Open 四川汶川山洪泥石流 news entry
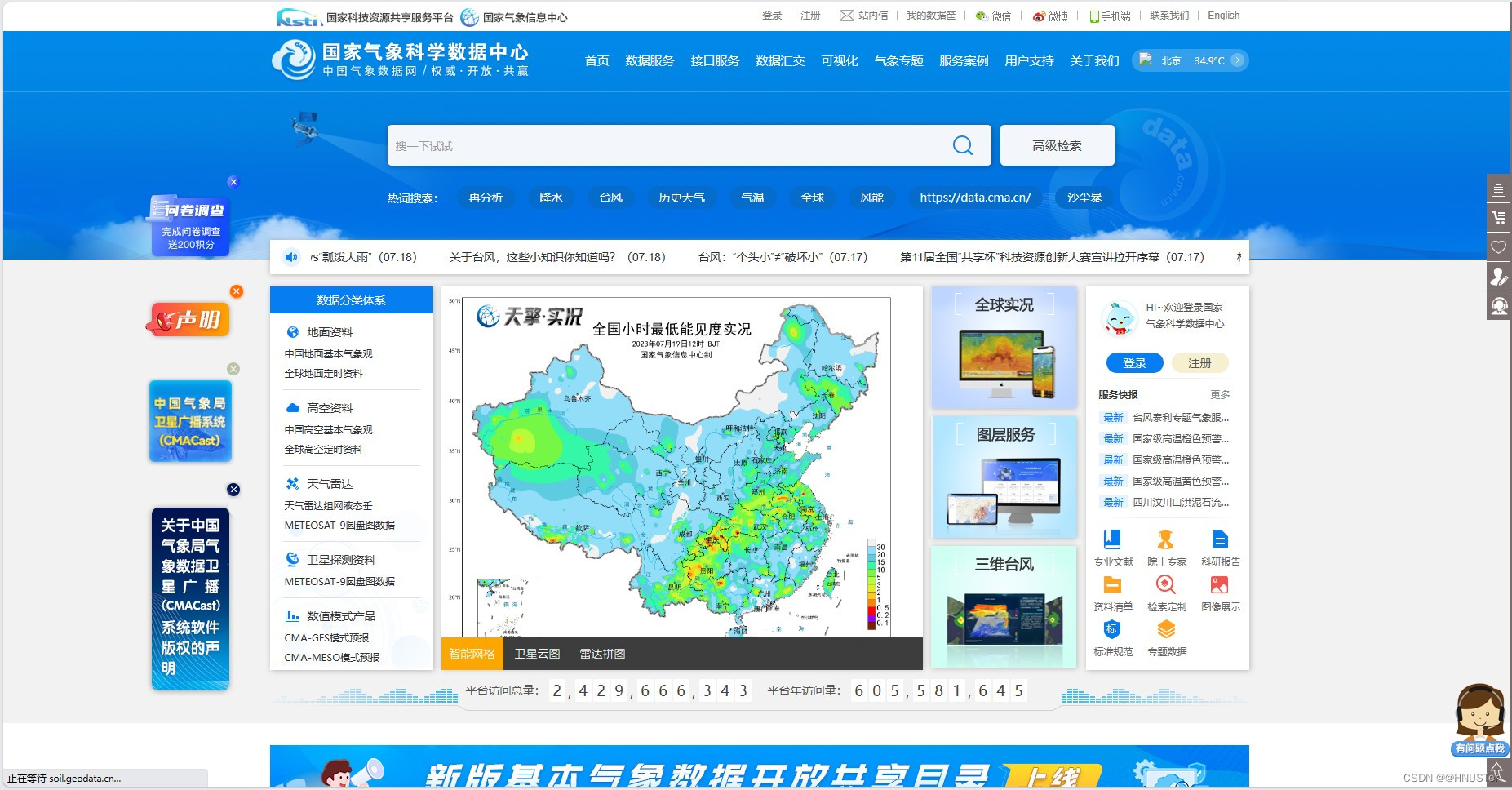 1180,503
